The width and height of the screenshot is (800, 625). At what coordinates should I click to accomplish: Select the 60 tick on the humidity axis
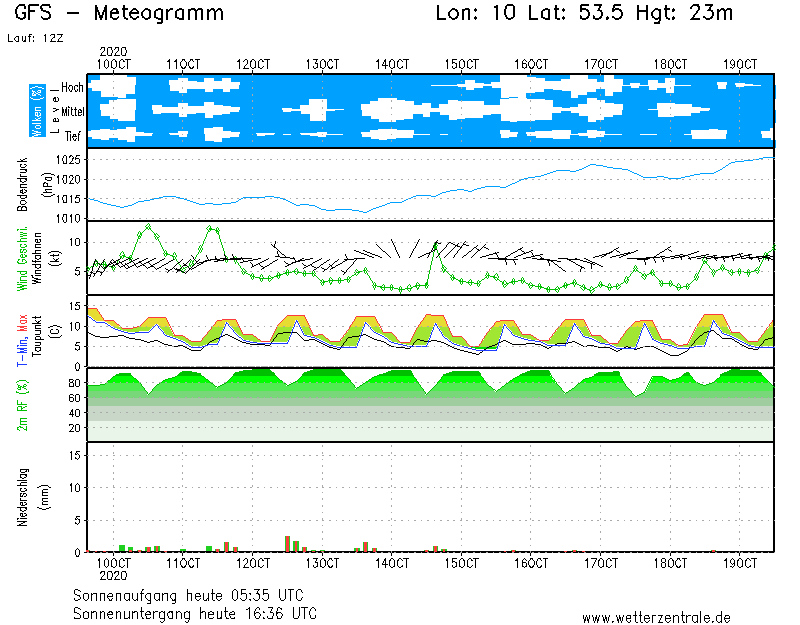pos(74,398)
